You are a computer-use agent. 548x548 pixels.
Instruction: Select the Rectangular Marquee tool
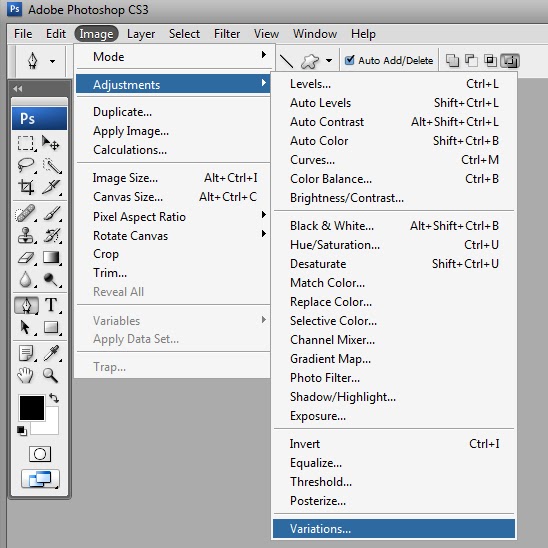coord(26,143)
